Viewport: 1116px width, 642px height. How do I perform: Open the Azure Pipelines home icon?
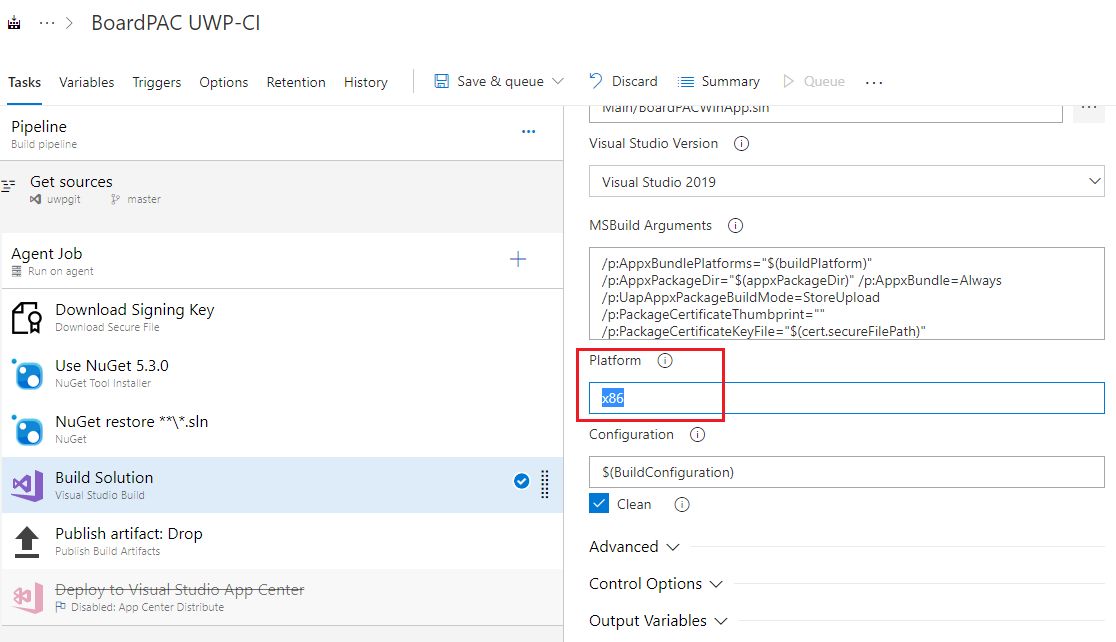(x=14, y=23)
